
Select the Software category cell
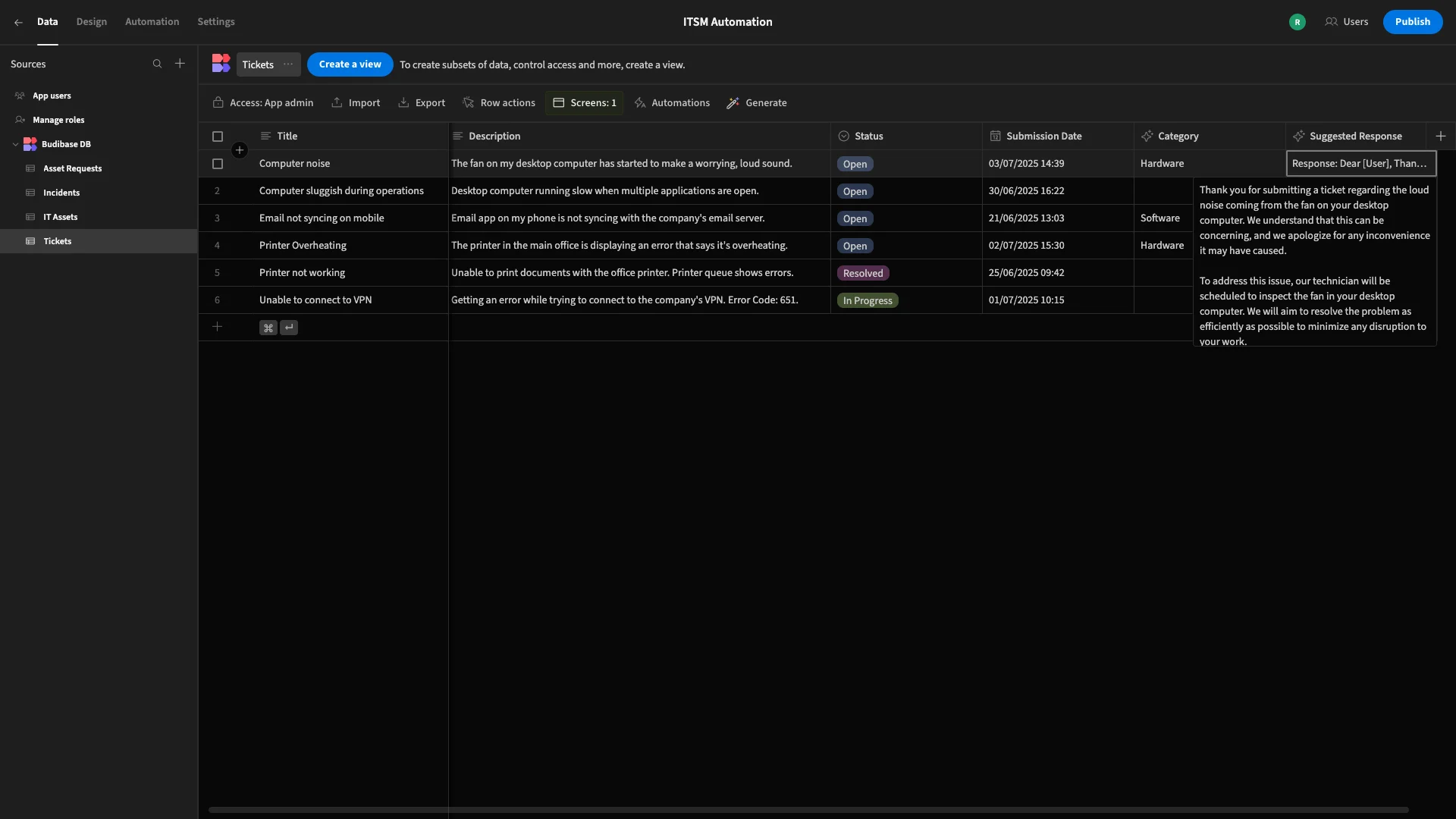[x=1163, y=218]
